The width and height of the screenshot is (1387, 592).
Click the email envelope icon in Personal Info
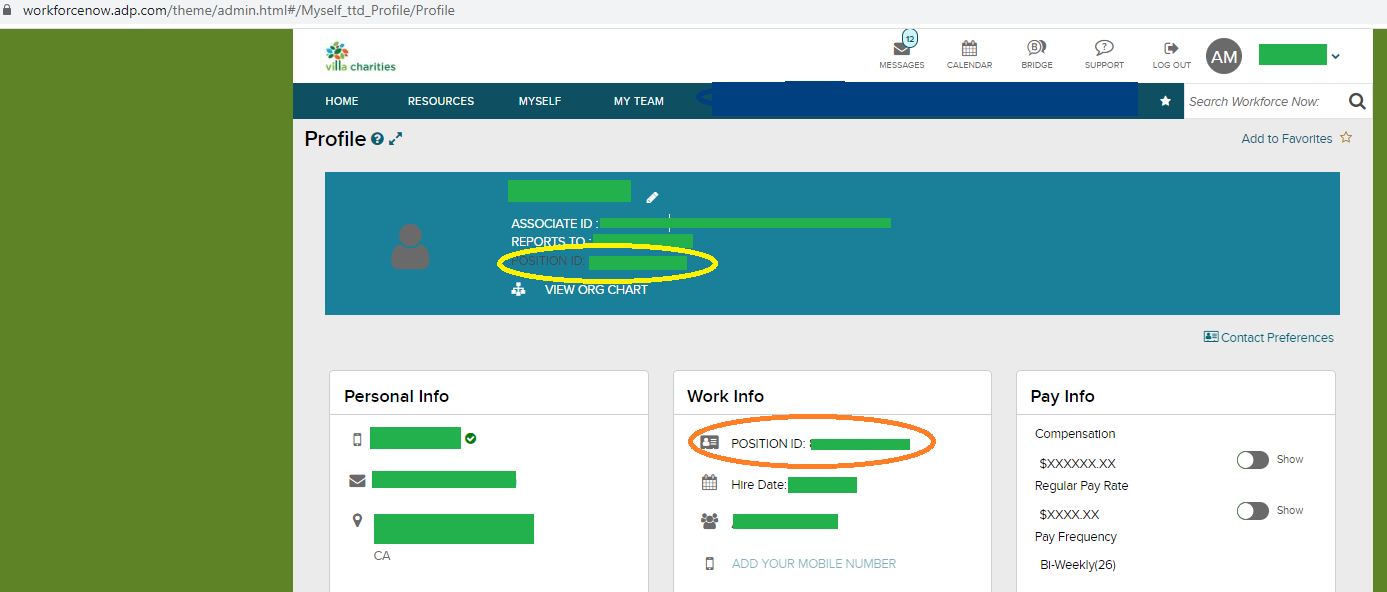357,480
